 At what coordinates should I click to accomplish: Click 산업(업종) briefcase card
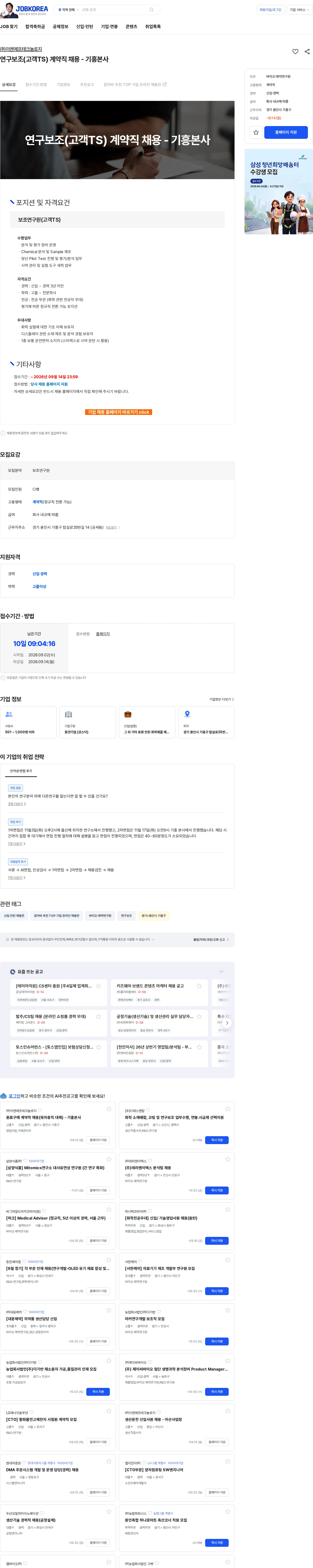[147, 723]
